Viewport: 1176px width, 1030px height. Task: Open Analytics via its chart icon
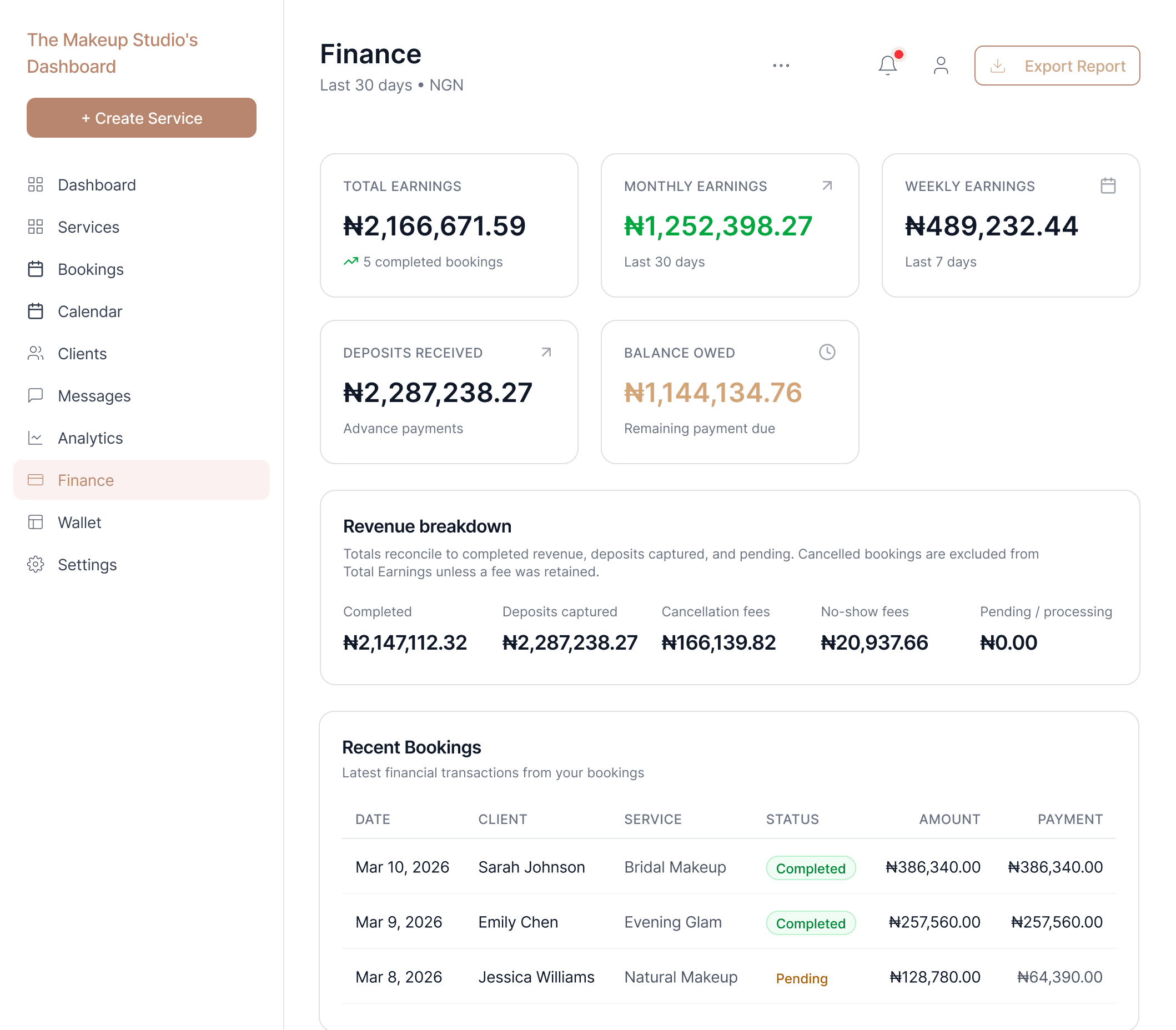pos(35,438)
